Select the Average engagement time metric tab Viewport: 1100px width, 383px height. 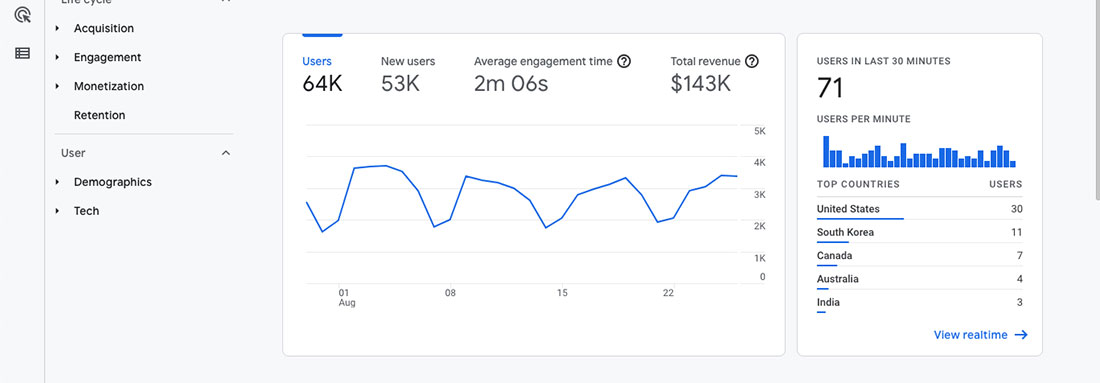point(552,74)
